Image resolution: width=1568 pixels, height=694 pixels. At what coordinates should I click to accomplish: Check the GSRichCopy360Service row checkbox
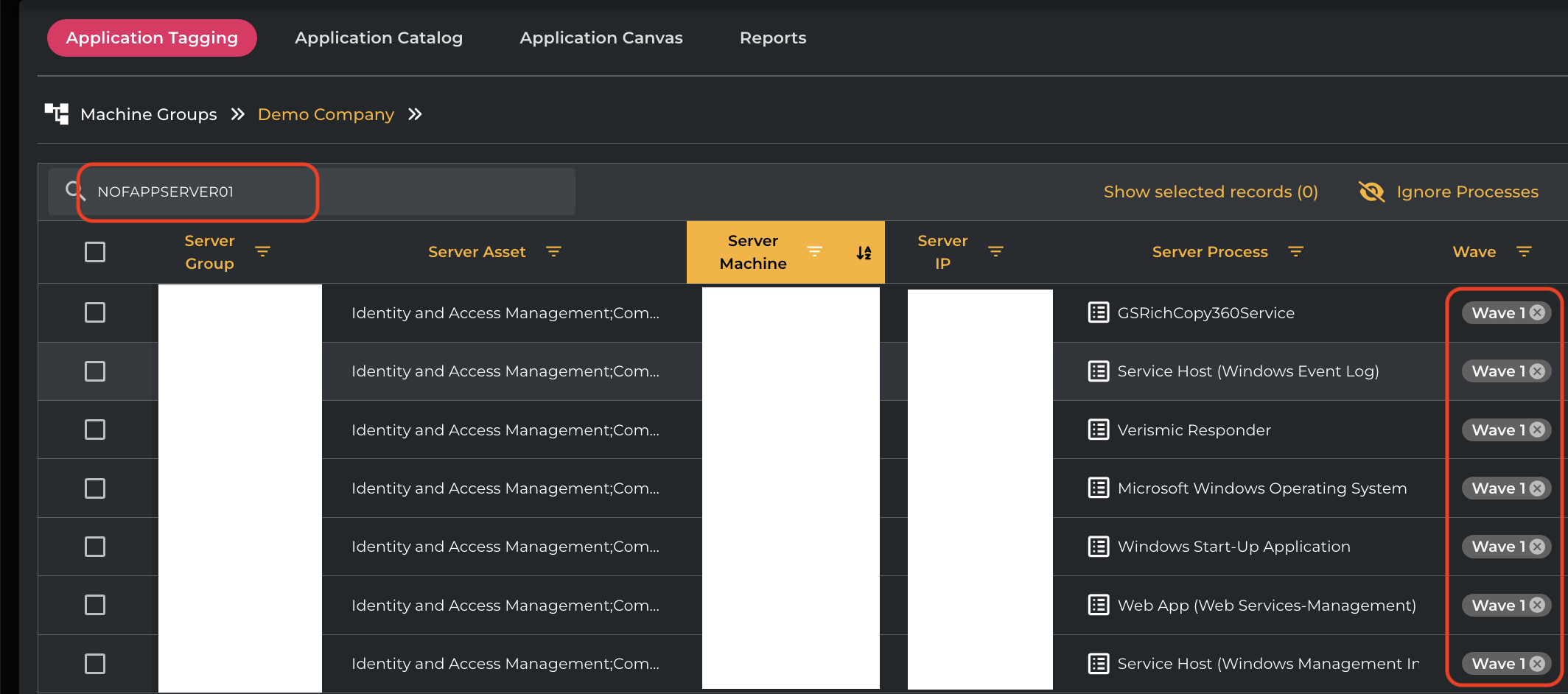(95, 312)
